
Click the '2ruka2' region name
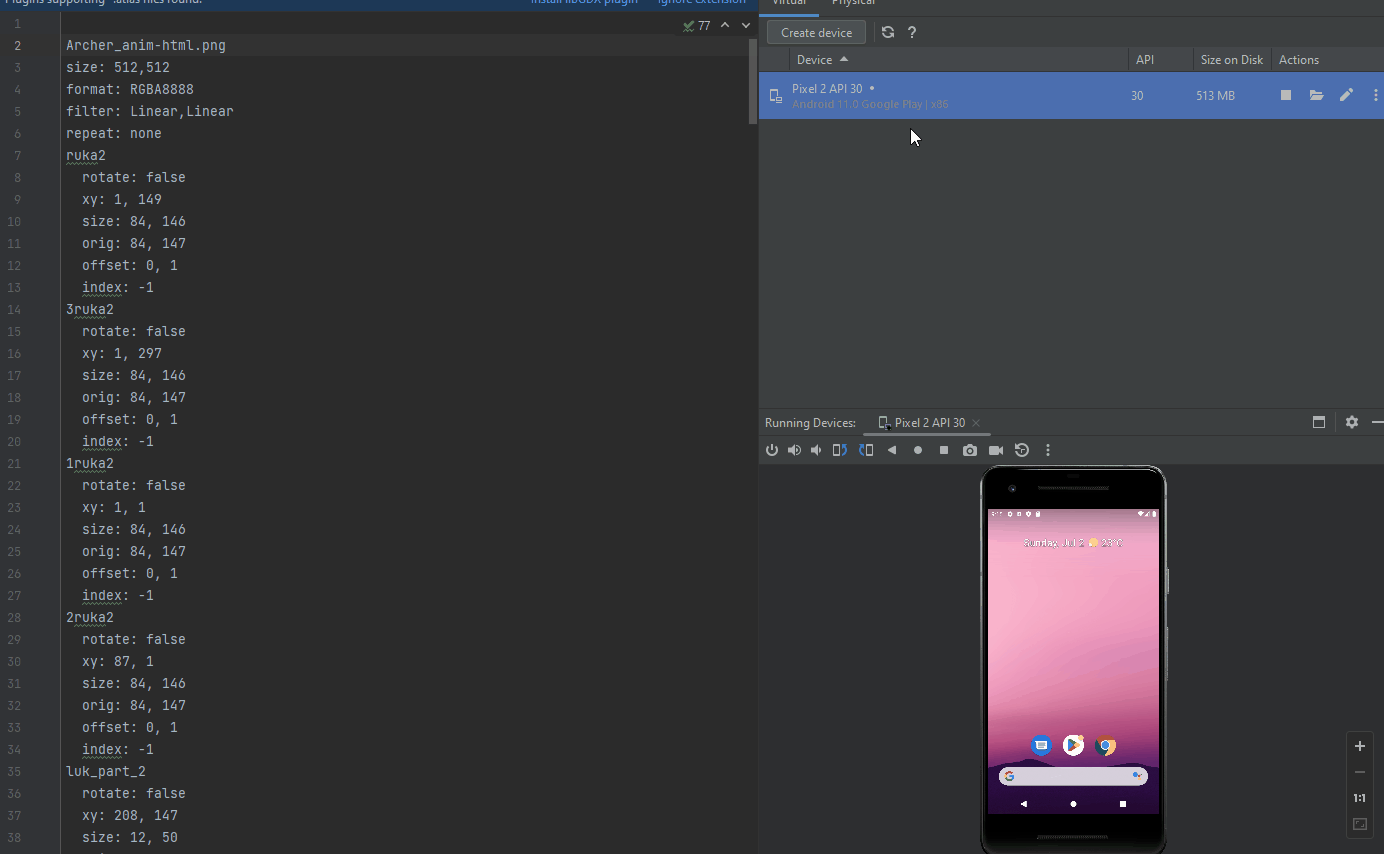pyautogui.click(x=90, y=618)
